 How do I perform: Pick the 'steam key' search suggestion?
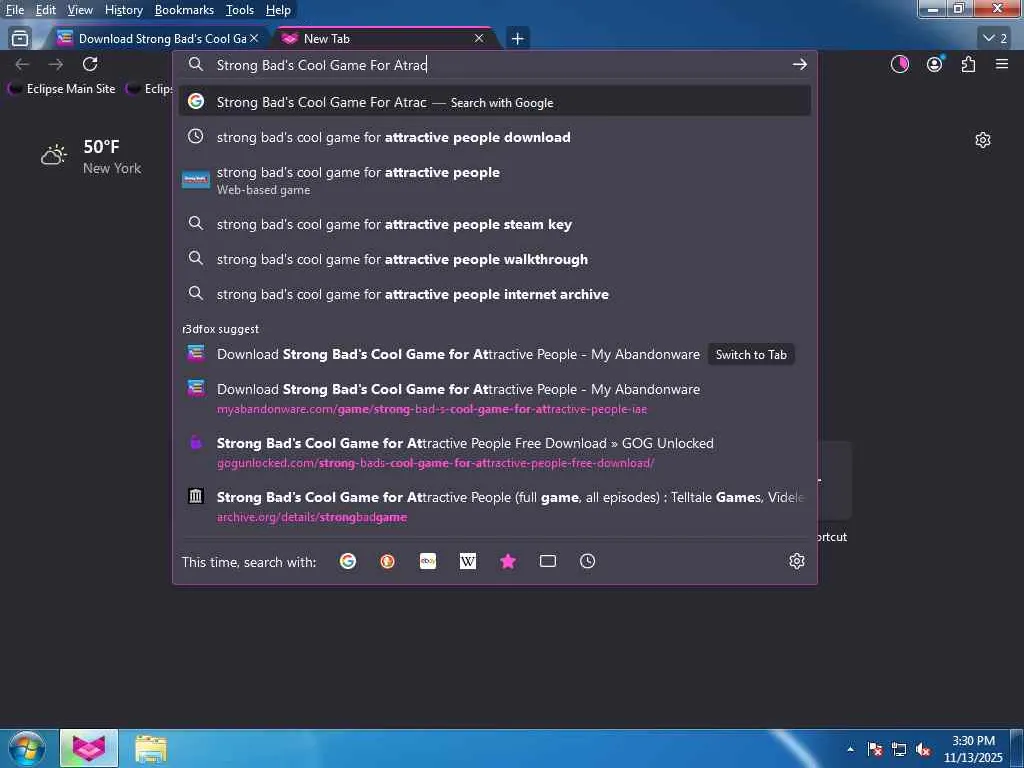tap(494, 224)
